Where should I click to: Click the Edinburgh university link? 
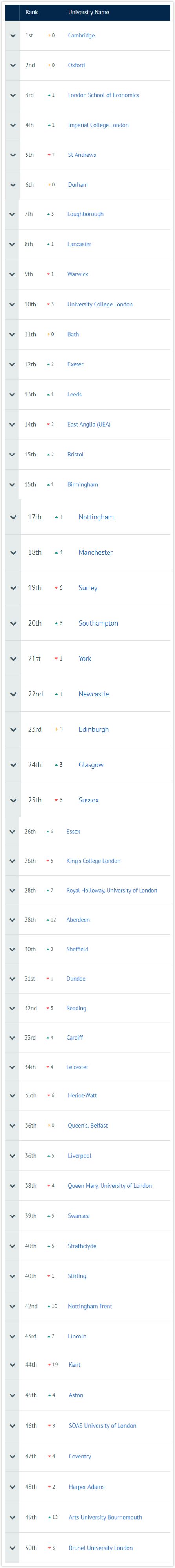[x=93, y=729]
